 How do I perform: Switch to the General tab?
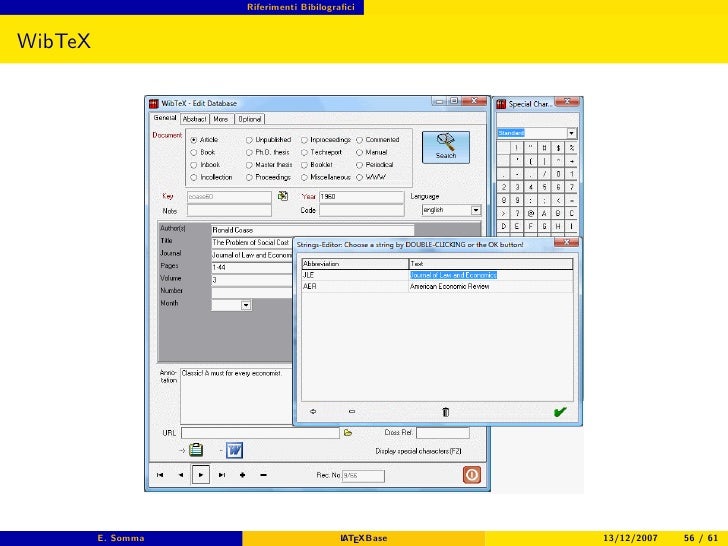(x=165, y=118)
